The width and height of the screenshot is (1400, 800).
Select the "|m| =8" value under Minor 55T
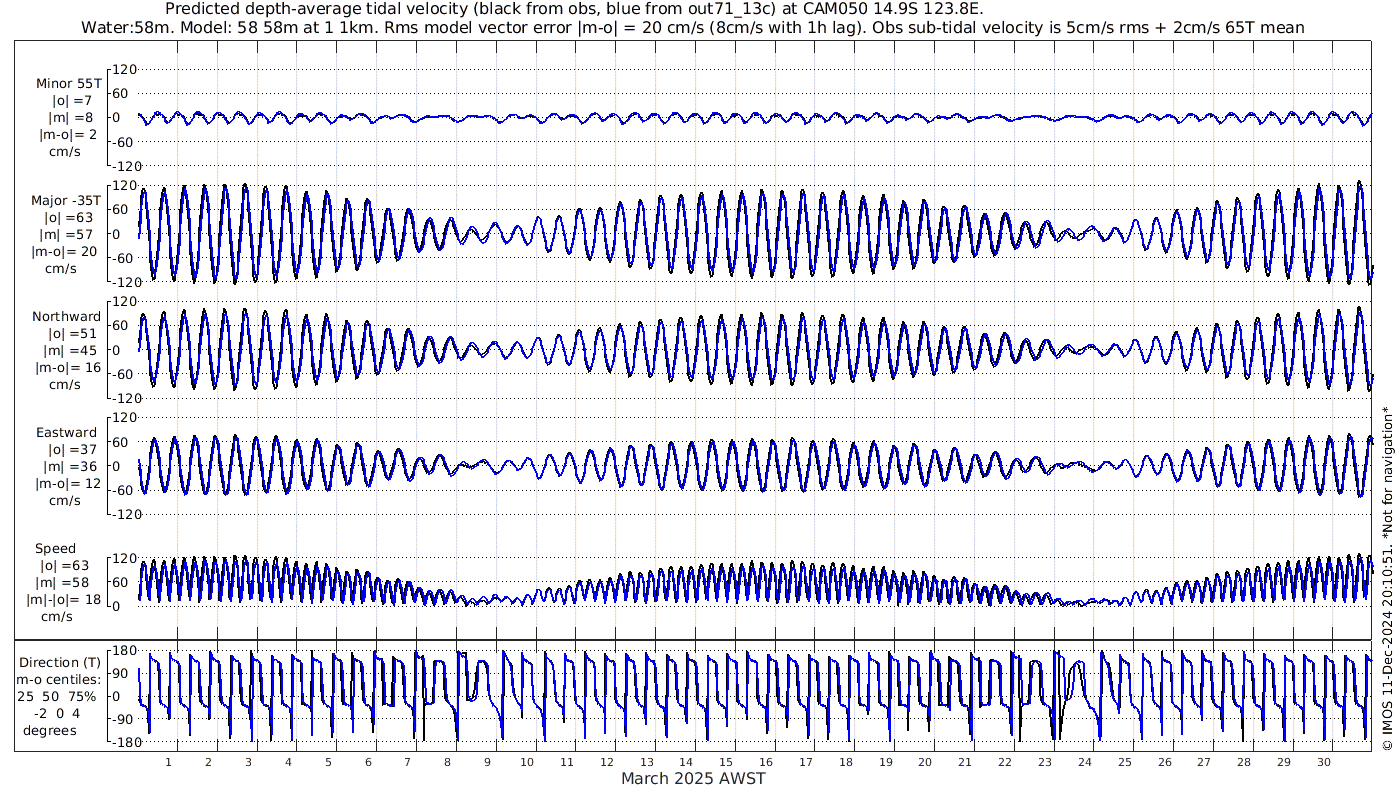click(71, 117)
